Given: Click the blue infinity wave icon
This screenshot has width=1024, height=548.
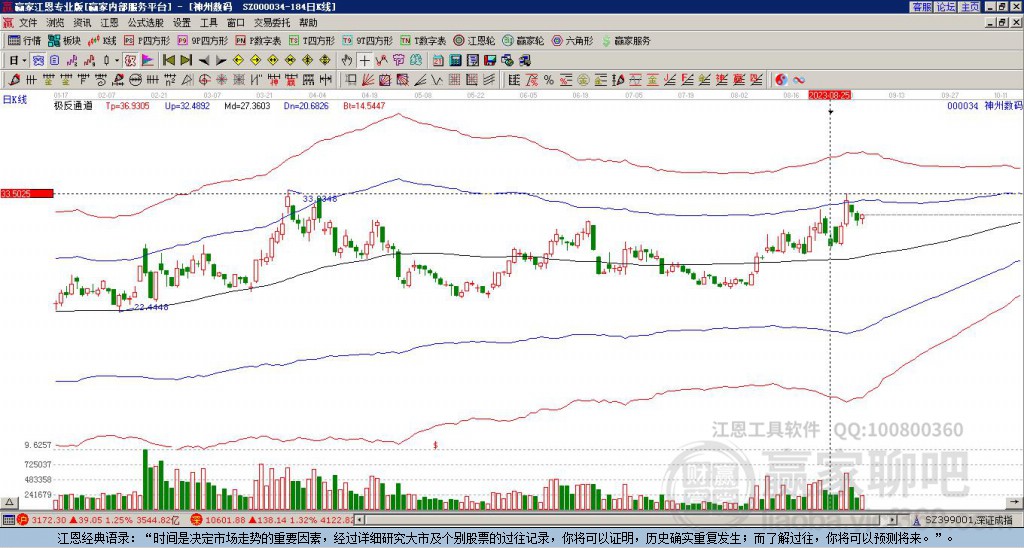Looking at the screenshot, I should point(799,80).
